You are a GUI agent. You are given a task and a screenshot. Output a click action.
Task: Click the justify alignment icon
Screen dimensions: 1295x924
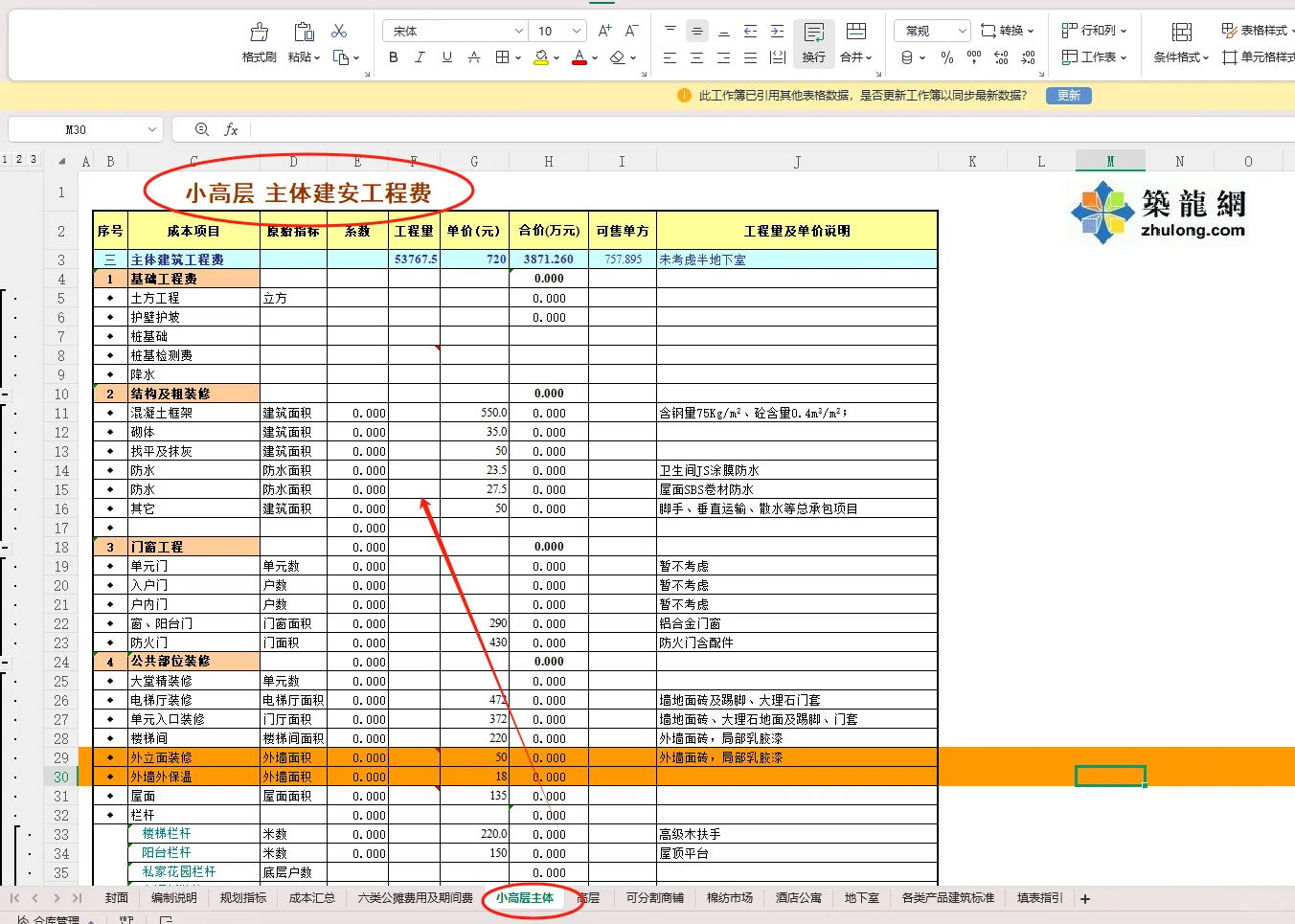(x=751, y=57)
